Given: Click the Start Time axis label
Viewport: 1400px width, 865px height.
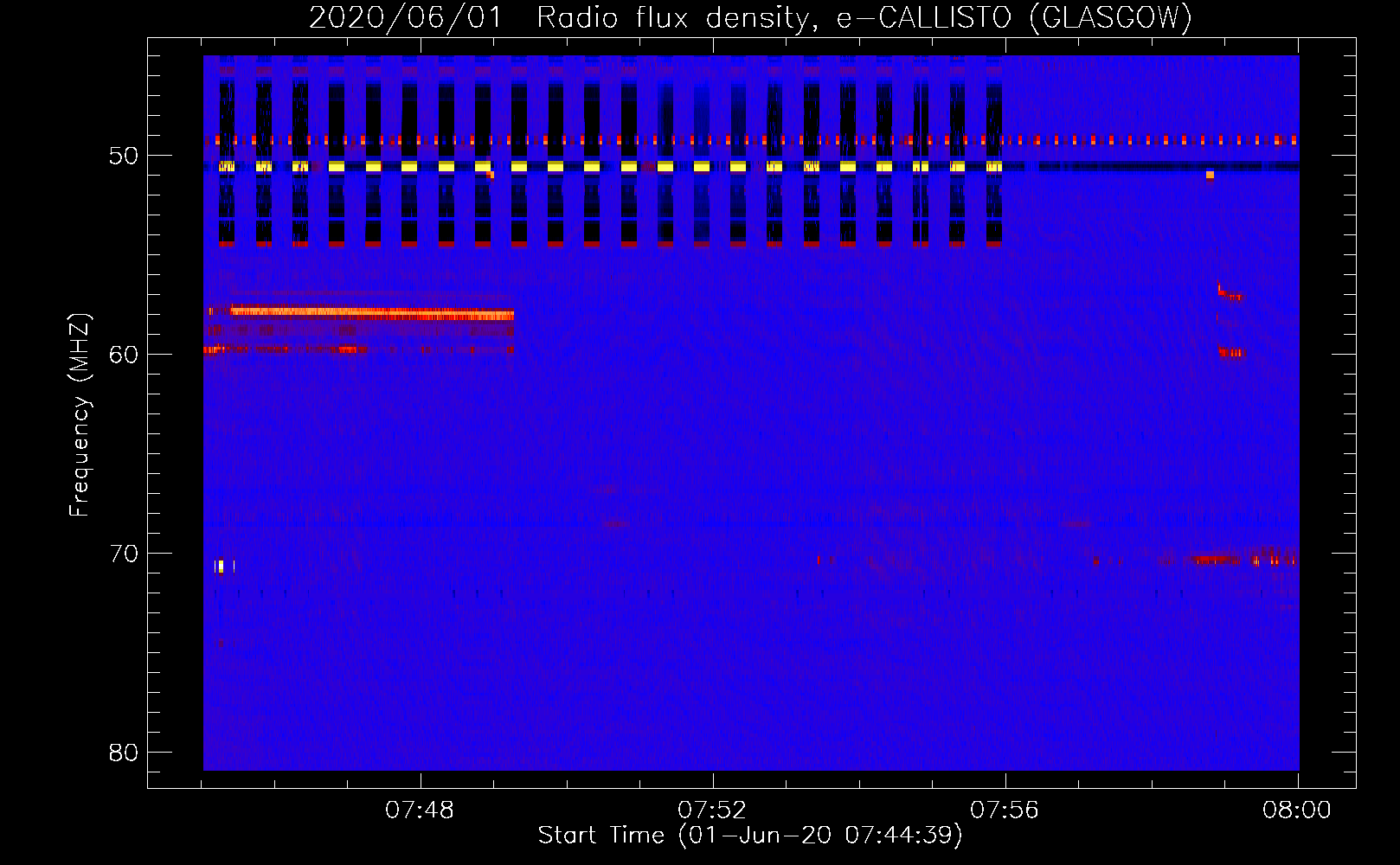Looking at the screenshot, I should [x=749, y=836].
